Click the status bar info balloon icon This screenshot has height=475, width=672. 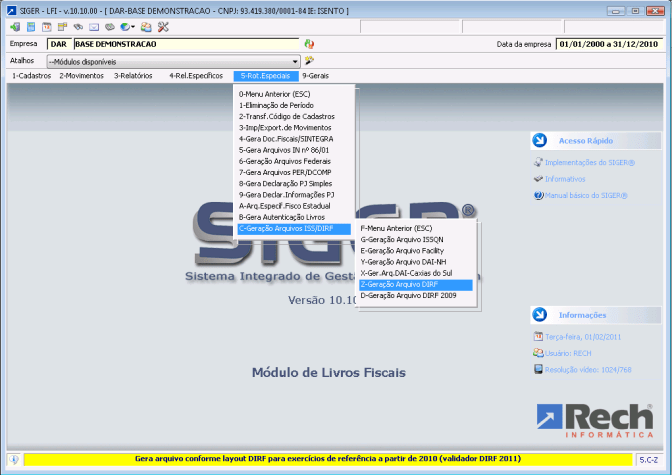pos(14,459)
